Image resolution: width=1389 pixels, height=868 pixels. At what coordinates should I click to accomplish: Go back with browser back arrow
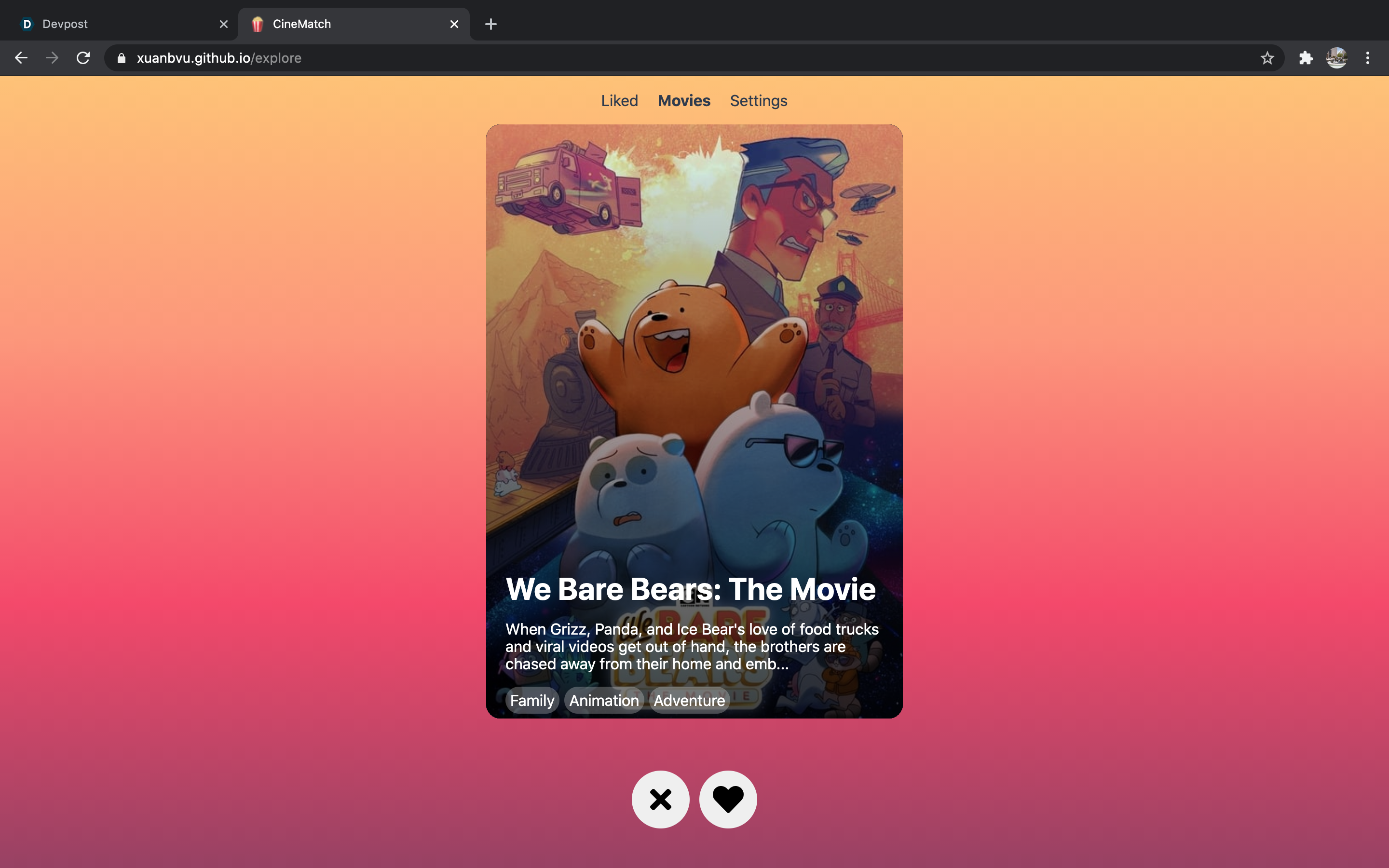coord(21,58)
